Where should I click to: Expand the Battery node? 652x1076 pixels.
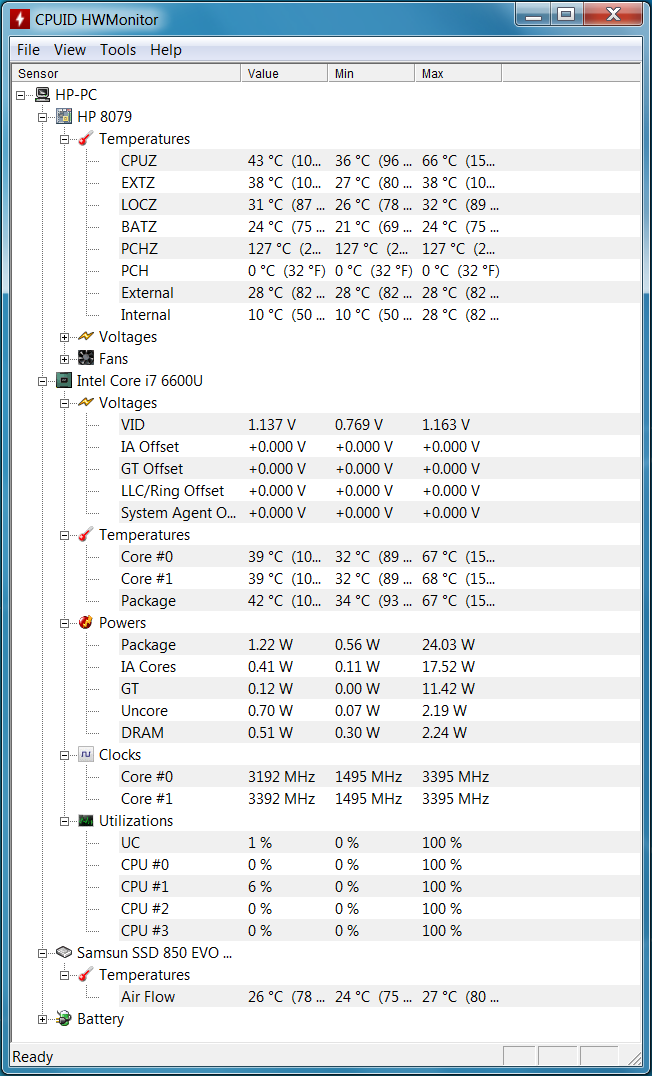(43, 1019)
